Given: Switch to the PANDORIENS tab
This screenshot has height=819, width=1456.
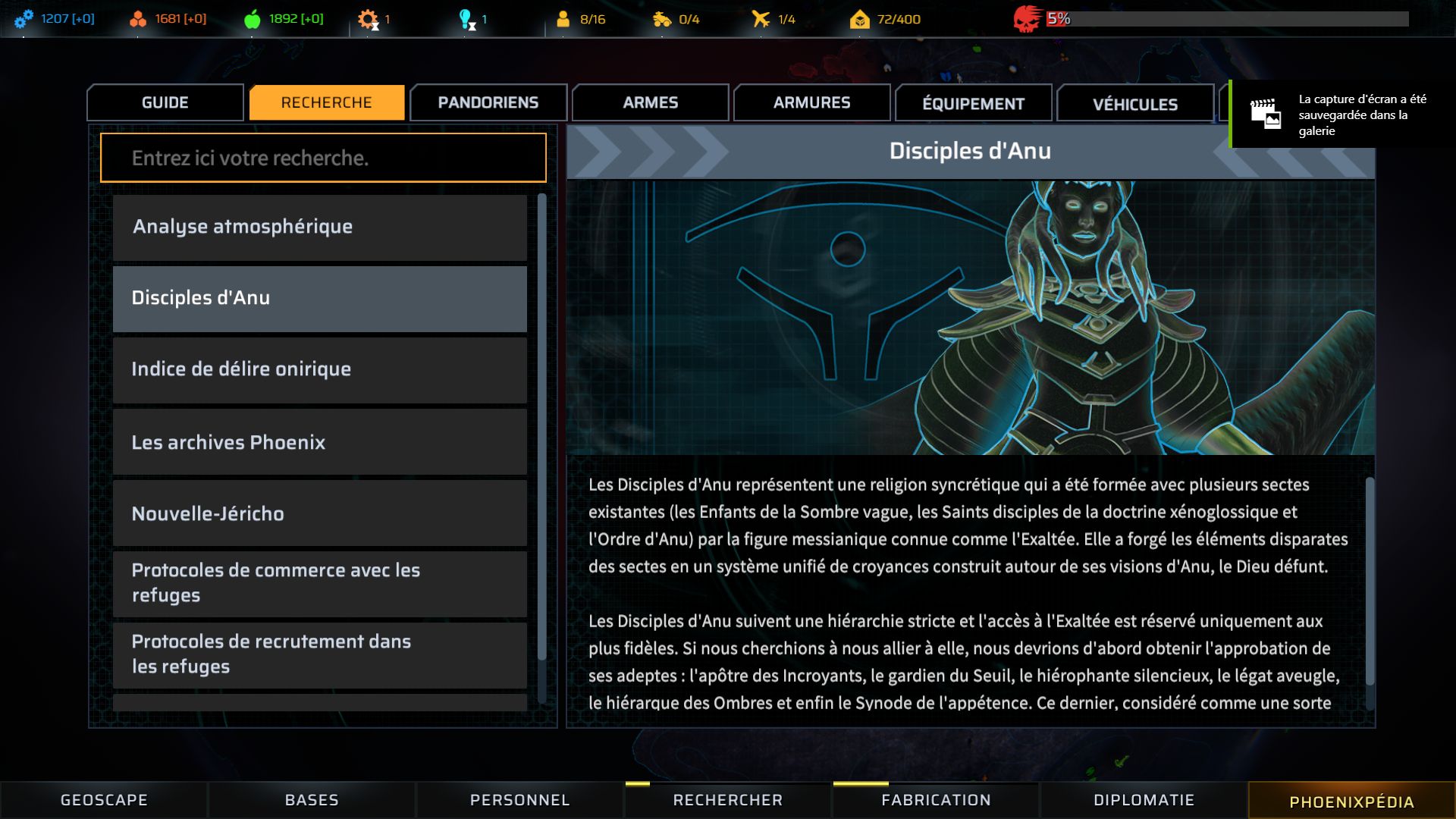Looking at the screenshot, I should click(488, 102).
